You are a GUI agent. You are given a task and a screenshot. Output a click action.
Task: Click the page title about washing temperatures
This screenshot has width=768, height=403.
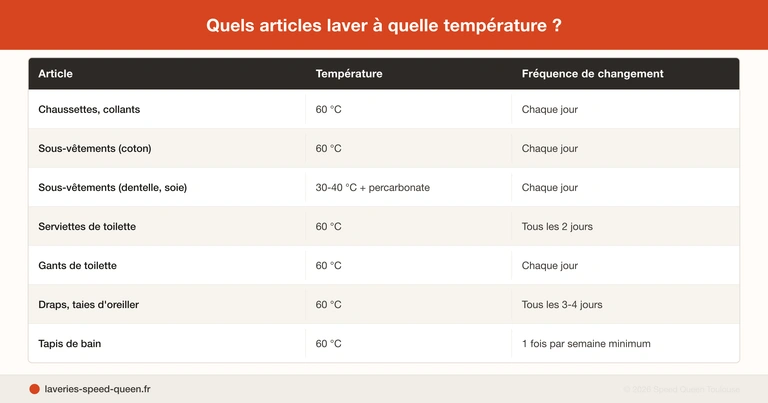pyautogui.click(x=384, y=25)
